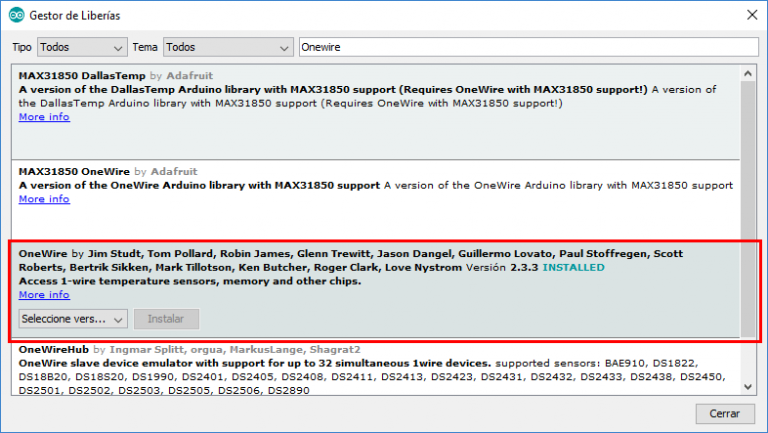The image size is (768, 433).
Task: Select the MAX31850 DallasTemp library entry
Action: (376, 112)
